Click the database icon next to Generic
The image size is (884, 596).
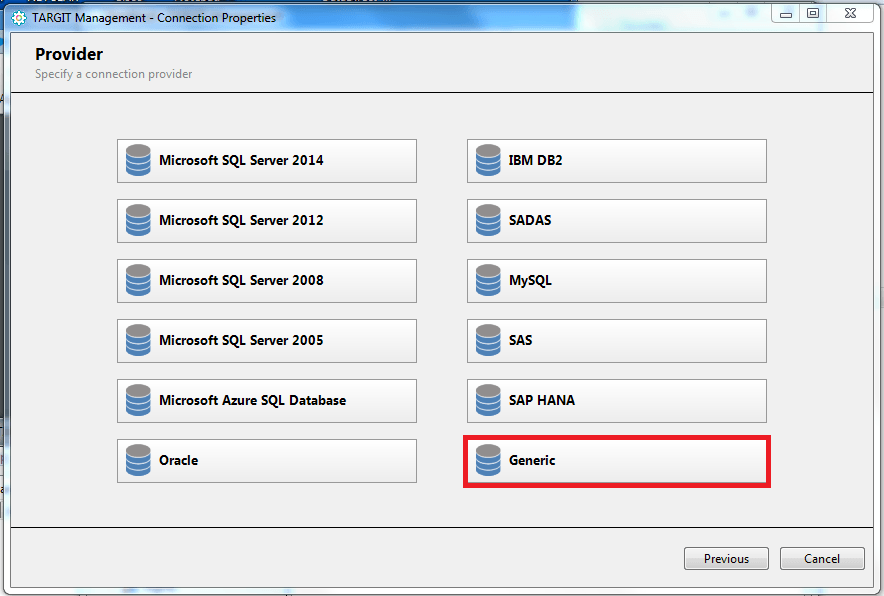[488, 461]
